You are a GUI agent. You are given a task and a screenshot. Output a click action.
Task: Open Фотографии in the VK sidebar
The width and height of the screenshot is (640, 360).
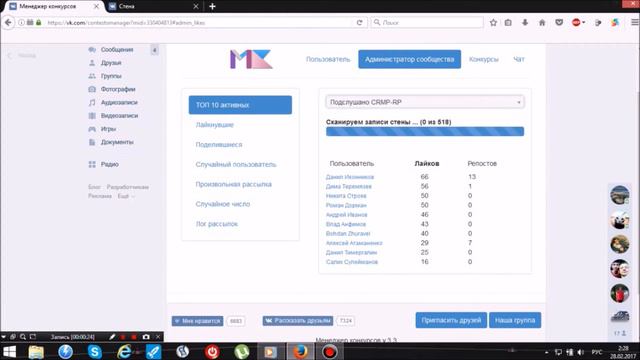click(x=118, y=89)
